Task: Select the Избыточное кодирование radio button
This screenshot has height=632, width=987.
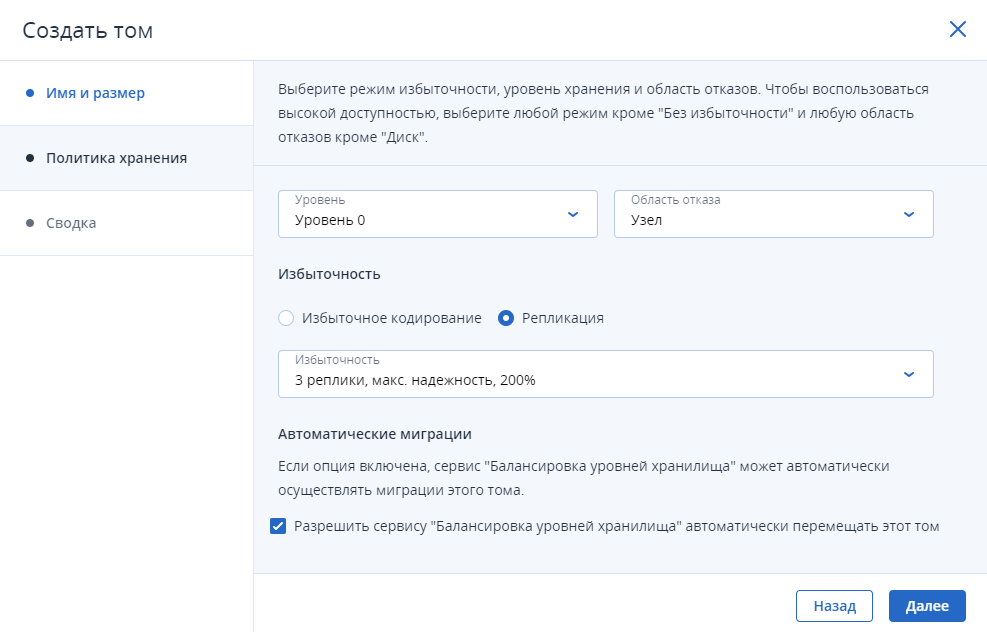Action: click(286, 318)
